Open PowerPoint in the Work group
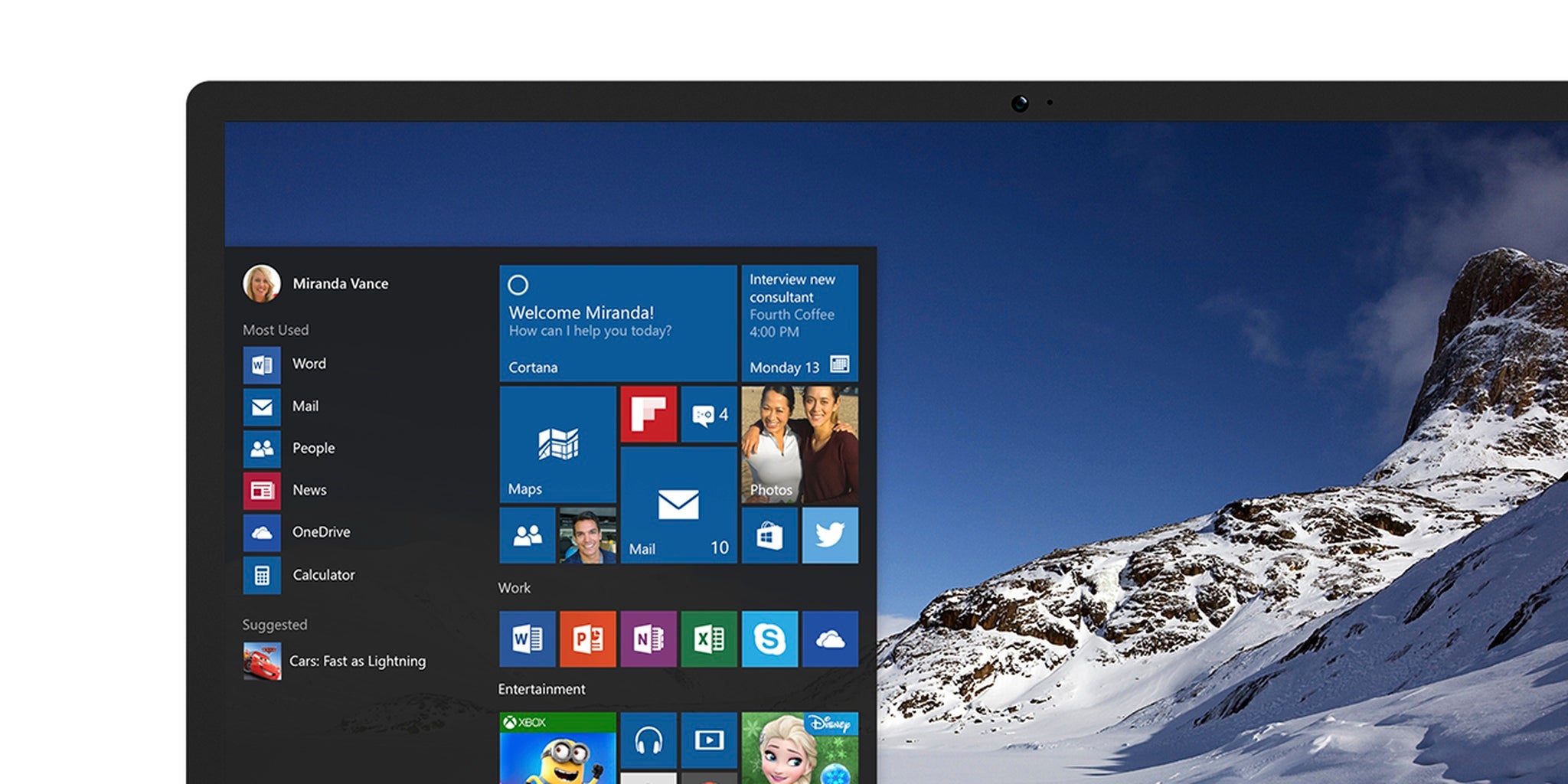The width and height of the screenshot is (1568, 784). (587, 639)
